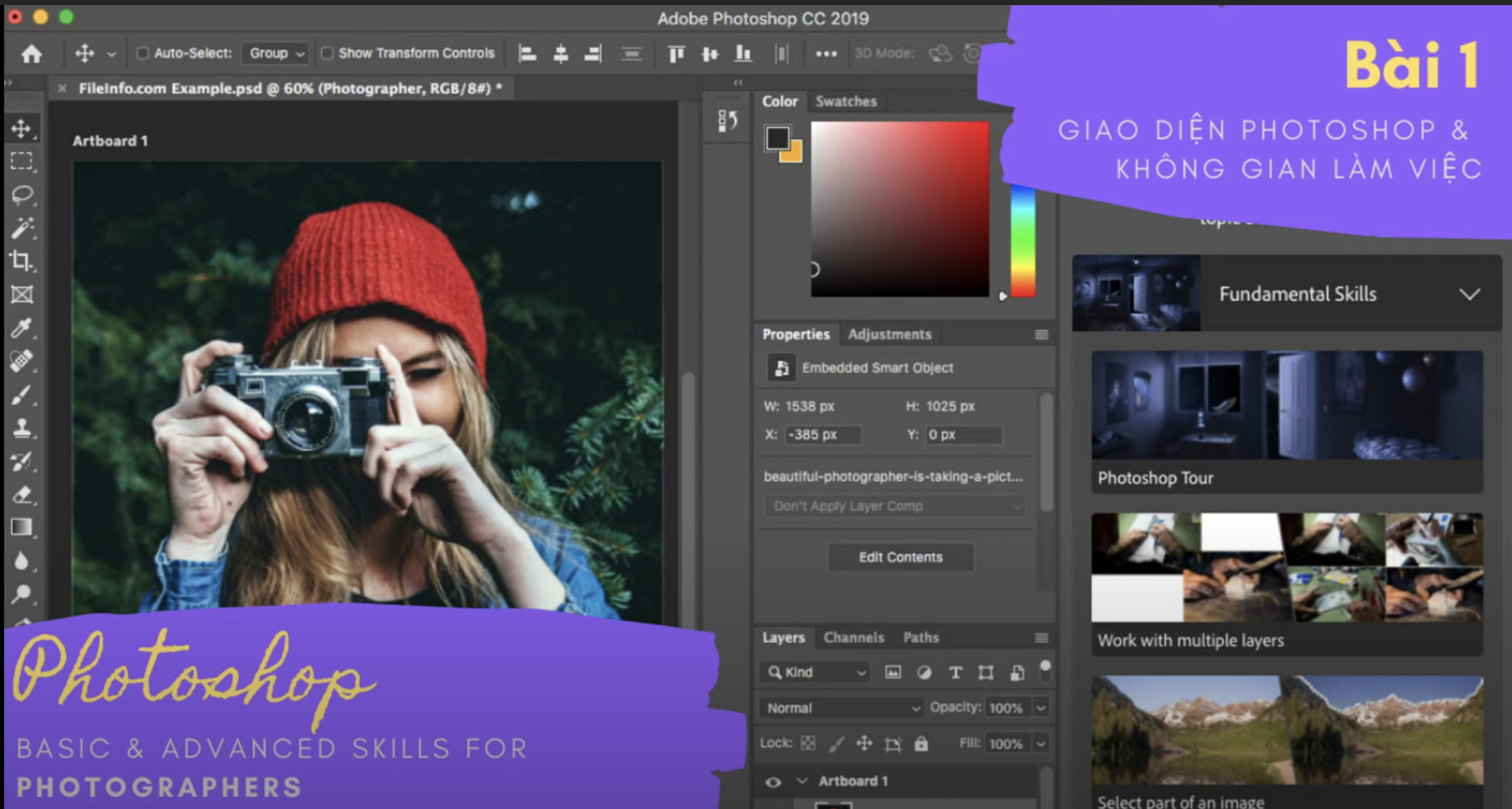
Task: Select the Gradient tool
Action: coord(22,527)
